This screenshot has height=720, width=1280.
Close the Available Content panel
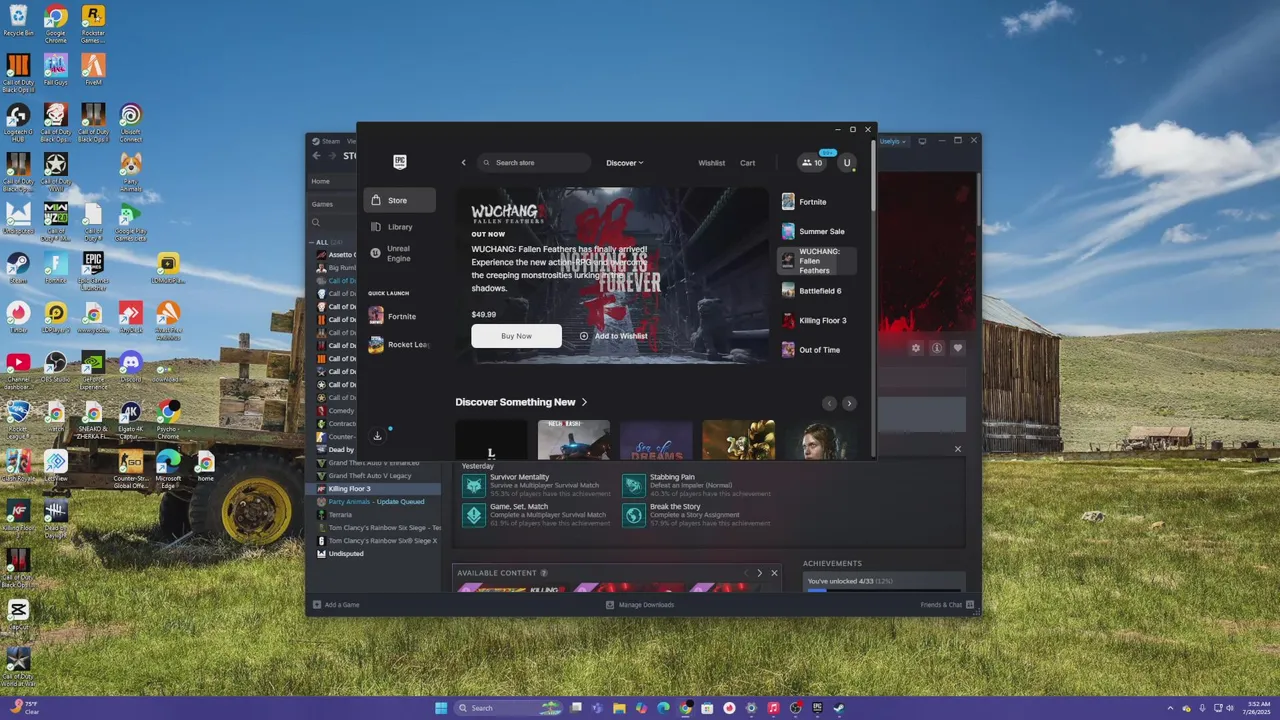(x=774, y=573)
